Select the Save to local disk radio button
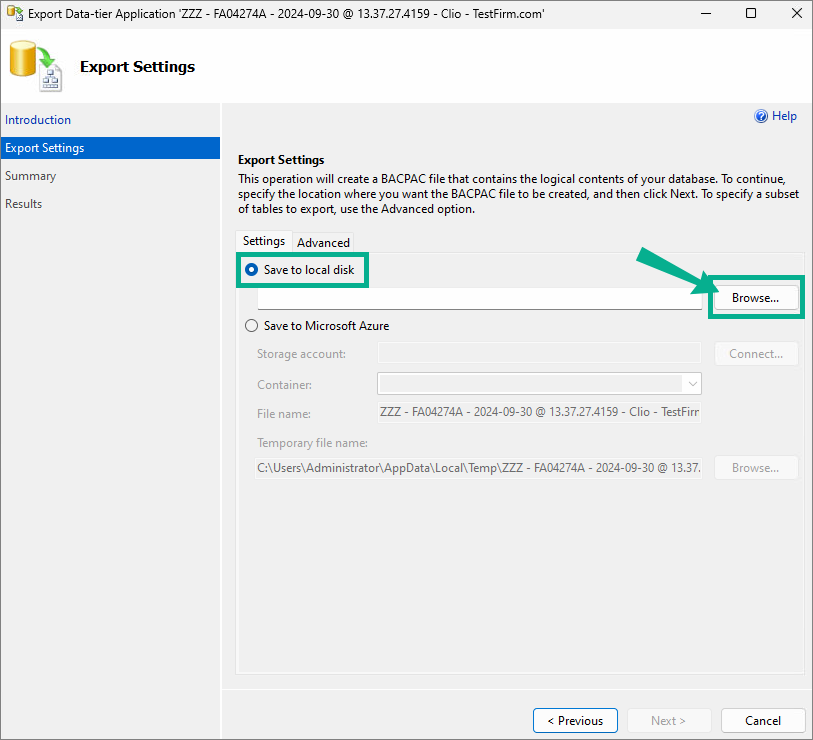 [251, 270]
